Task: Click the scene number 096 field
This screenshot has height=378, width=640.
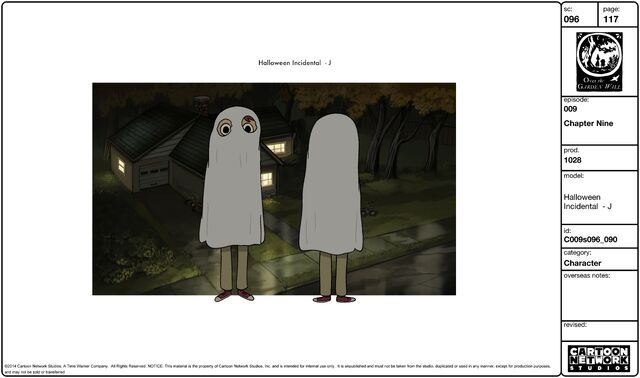Action: tap(580, 15)
